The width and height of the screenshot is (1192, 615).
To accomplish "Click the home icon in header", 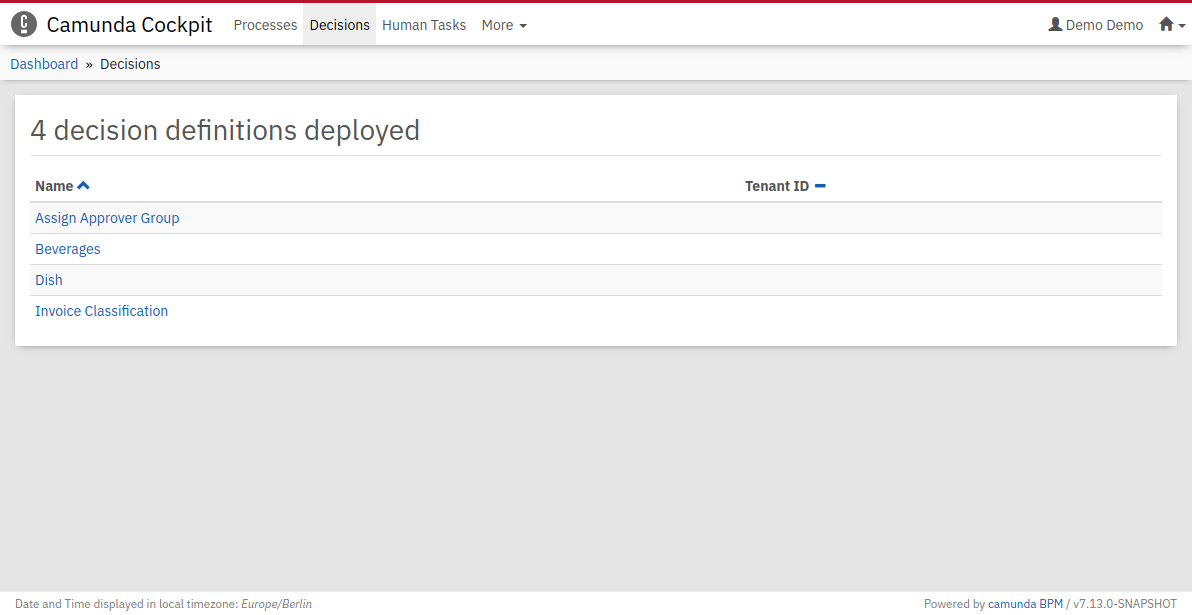I will tap(1166, 25).
